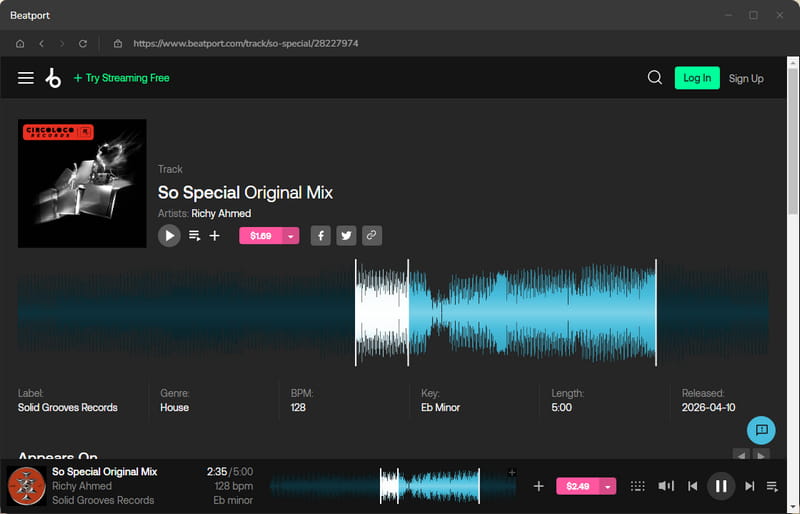Viewport: 800px width, 514px height.
Task: Share track on Facebook
Action: [x=320, y=236]
